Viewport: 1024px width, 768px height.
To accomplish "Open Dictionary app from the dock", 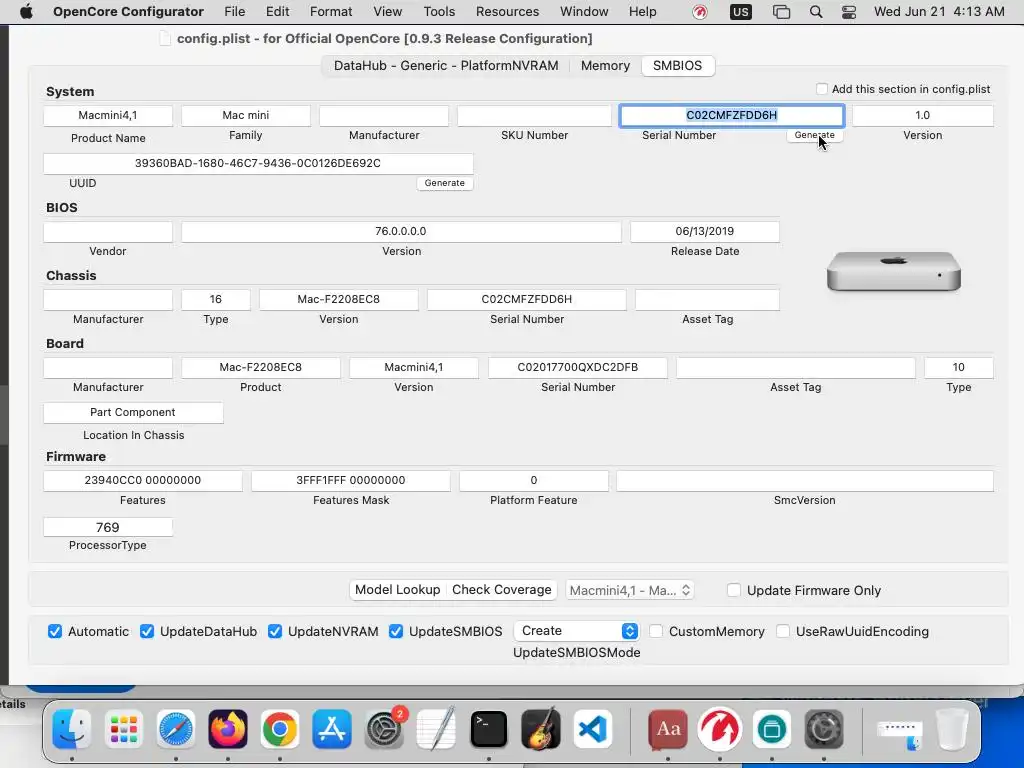I will pos(667,729).
